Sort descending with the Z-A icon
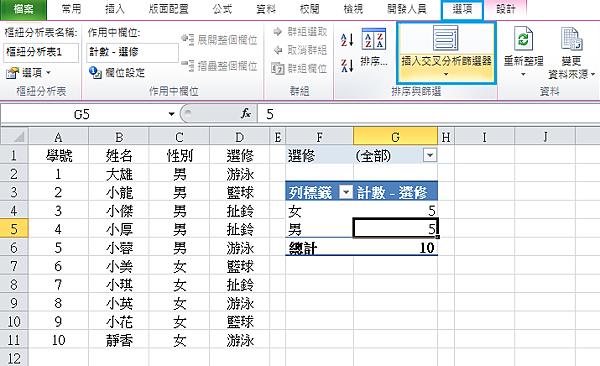 click(x=347, y=65)
